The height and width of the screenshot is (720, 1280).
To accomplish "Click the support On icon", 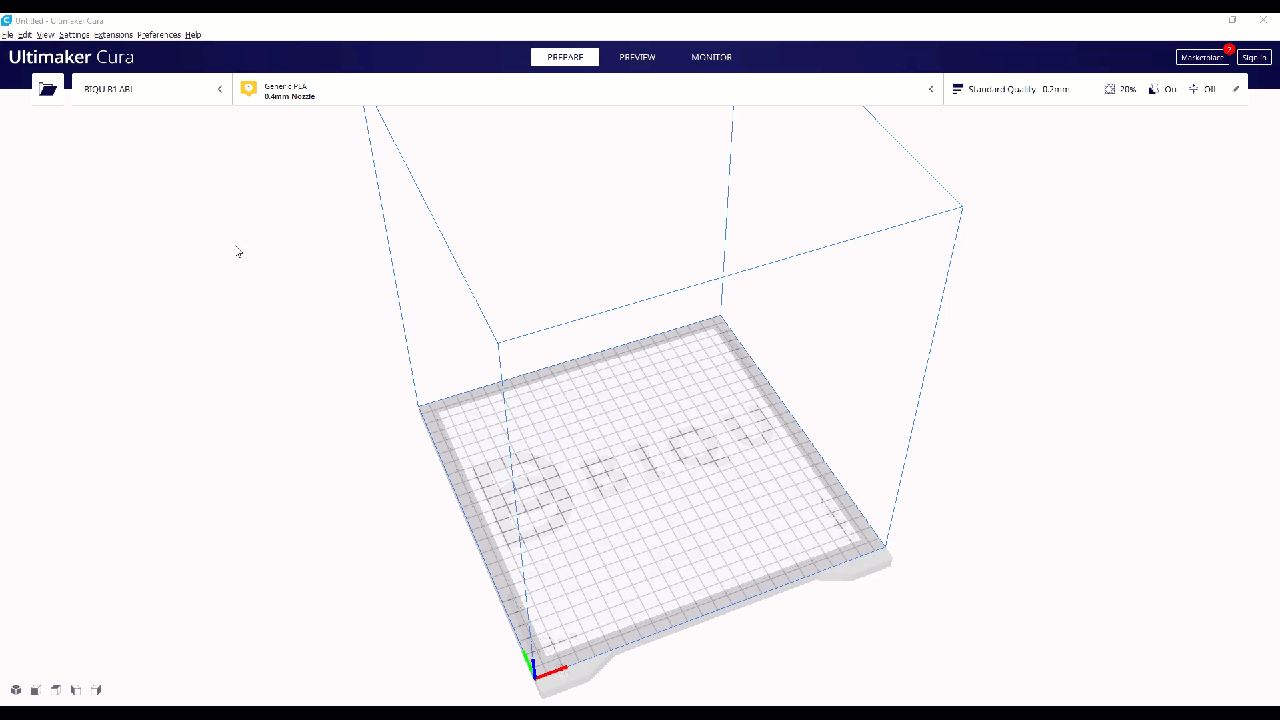I will (x=1154, y=89).
